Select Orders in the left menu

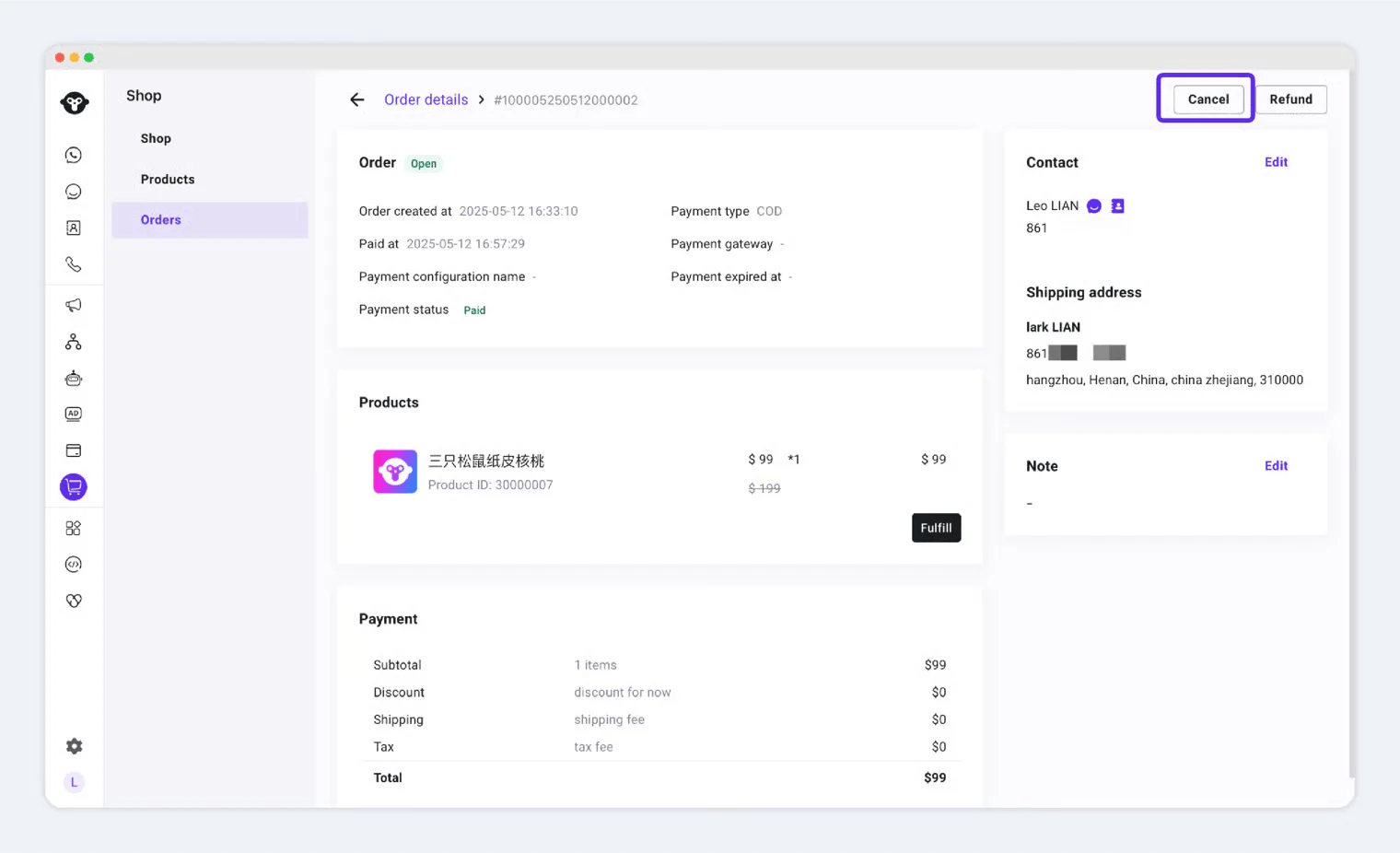pos(210,220)
